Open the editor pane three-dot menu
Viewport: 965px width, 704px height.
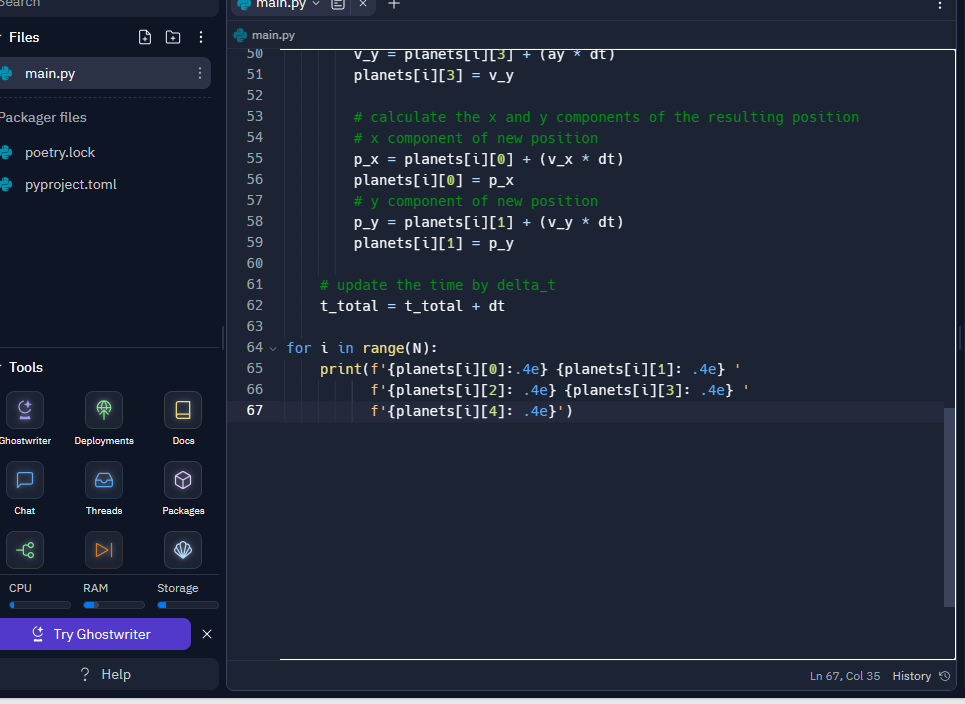[x=939, y=6]
